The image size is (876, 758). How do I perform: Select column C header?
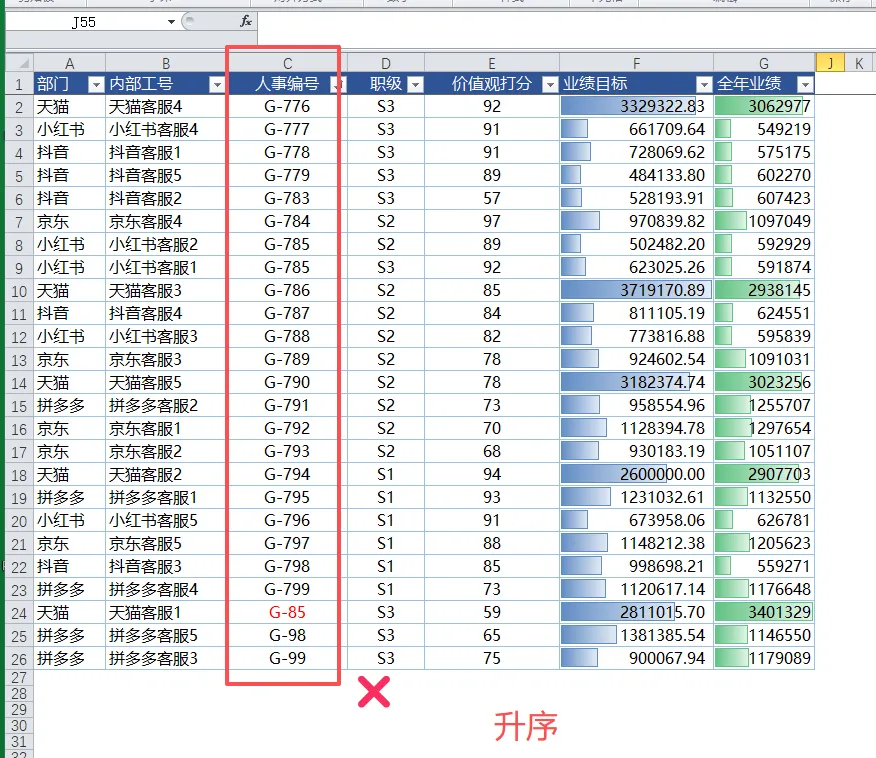coord(287,63)
